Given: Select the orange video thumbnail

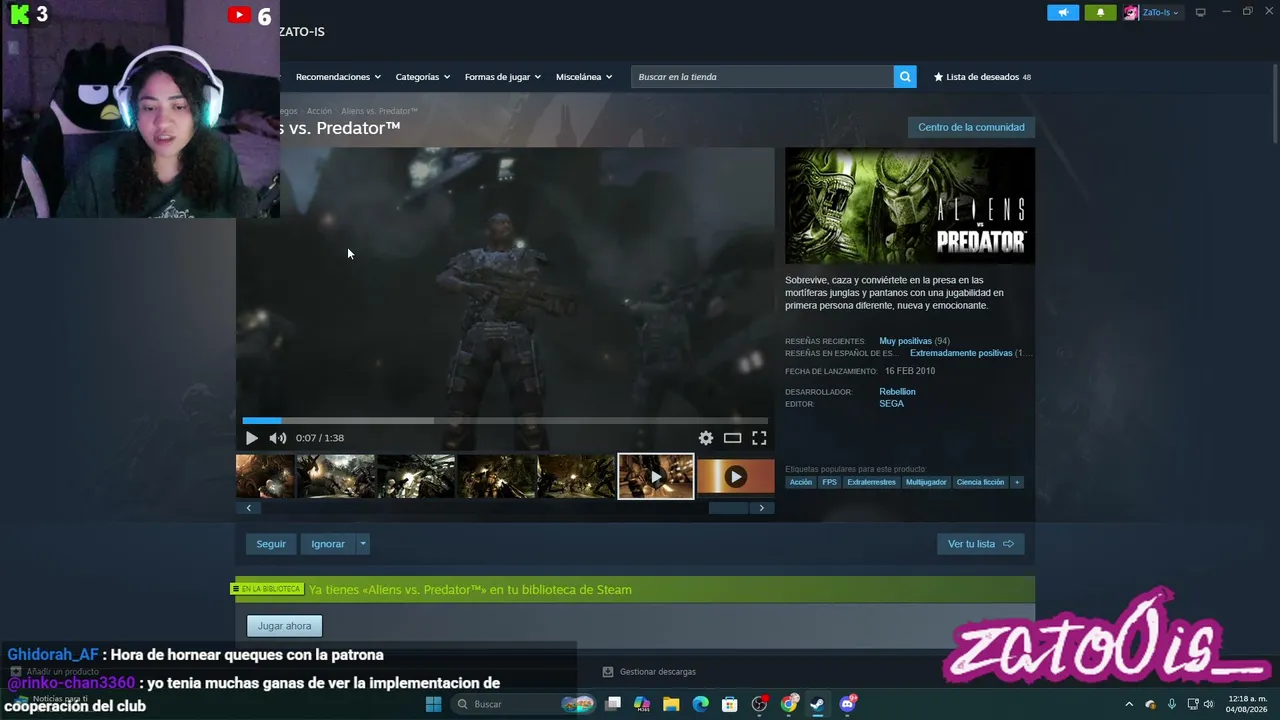Looking at the screenshot, I should [736, 476].
